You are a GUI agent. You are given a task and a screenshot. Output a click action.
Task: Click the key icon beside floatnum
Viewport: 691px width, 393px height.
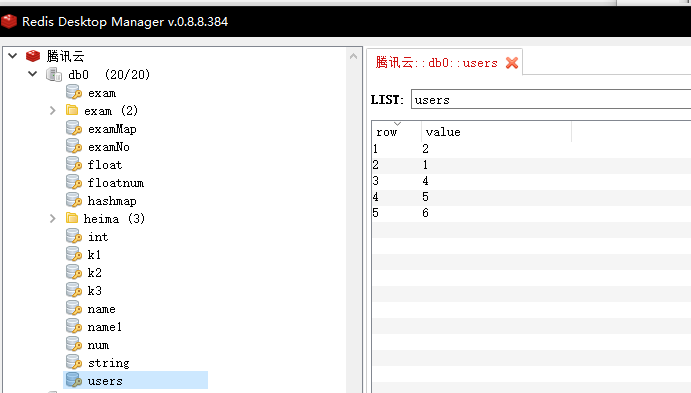click(x=74, y=182)
